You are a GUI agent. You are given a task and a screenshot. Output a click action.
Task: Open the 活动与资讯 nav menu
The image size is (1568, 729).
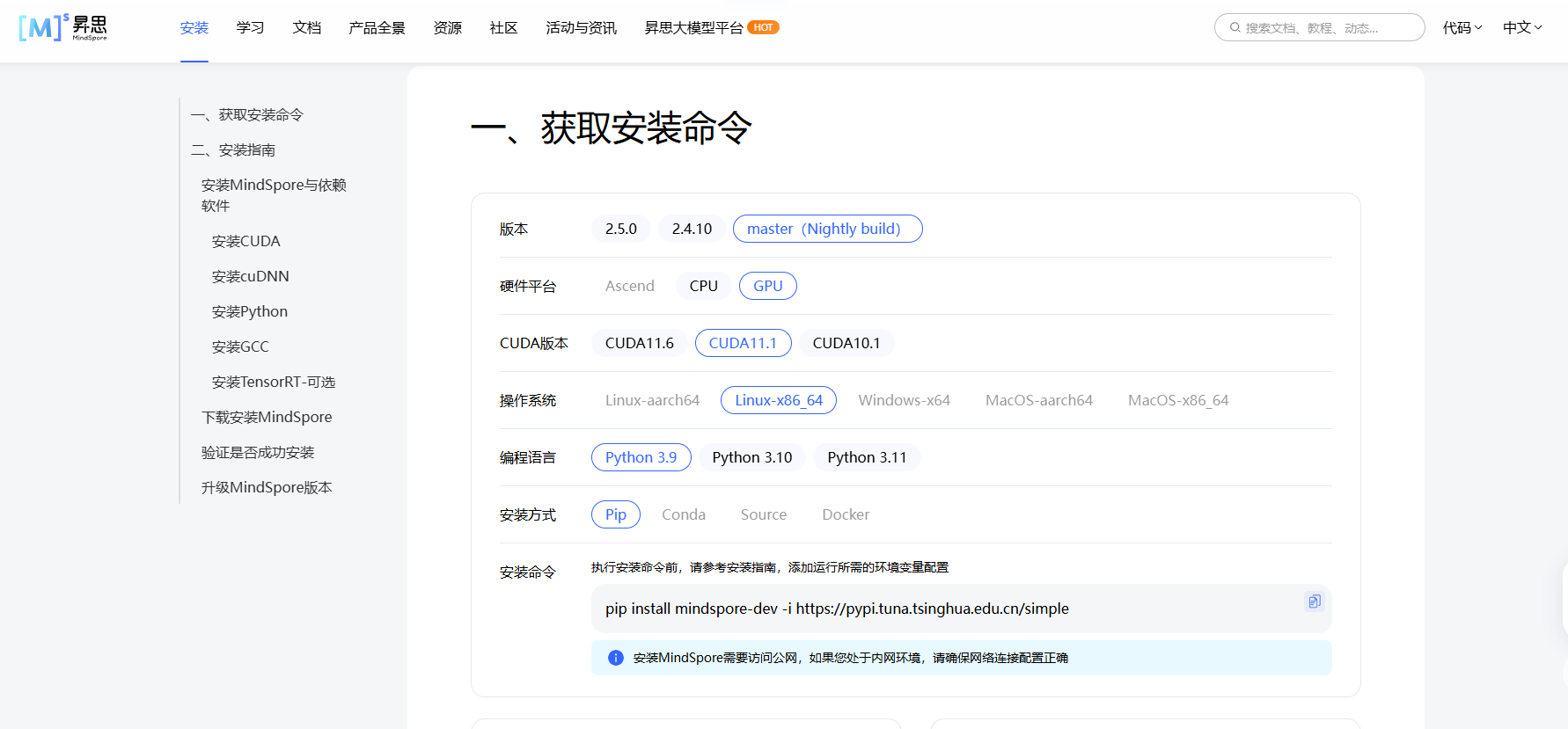click(582, 27)
